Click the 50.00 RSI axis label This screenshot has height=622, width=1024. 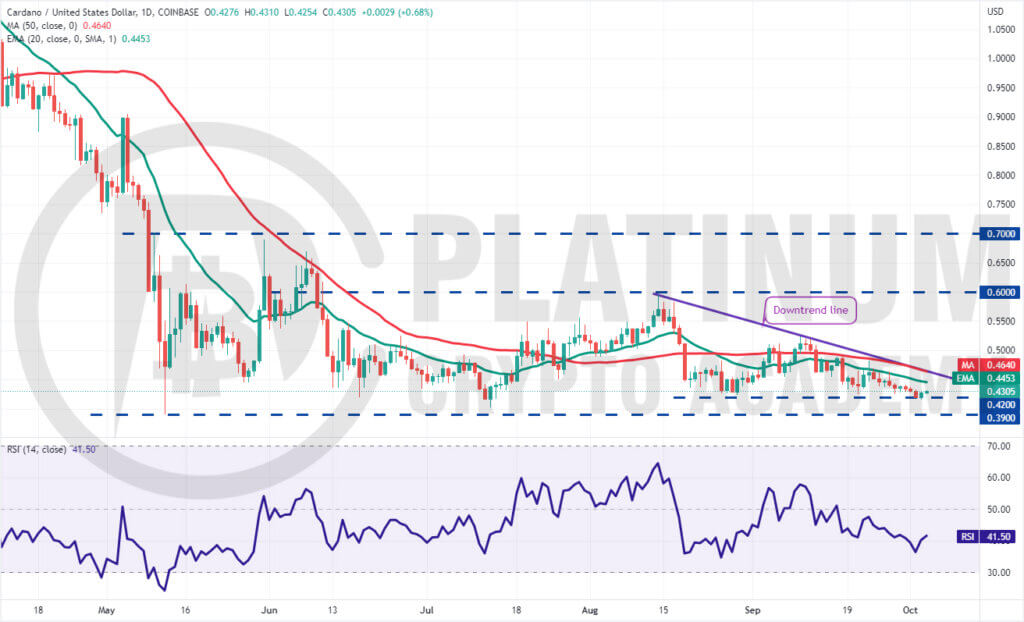999,510
